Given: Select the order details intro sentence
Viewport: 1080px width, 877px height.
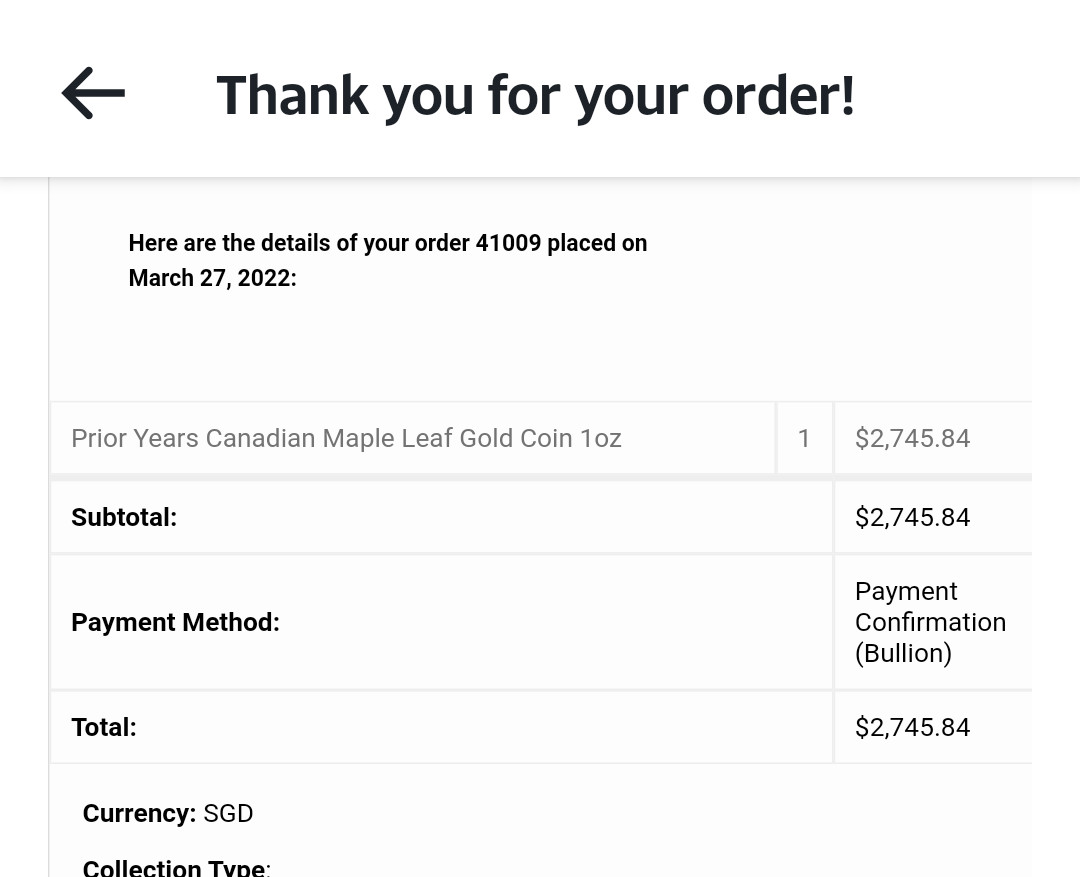Looking at the screenshot, I should [387, 260].
